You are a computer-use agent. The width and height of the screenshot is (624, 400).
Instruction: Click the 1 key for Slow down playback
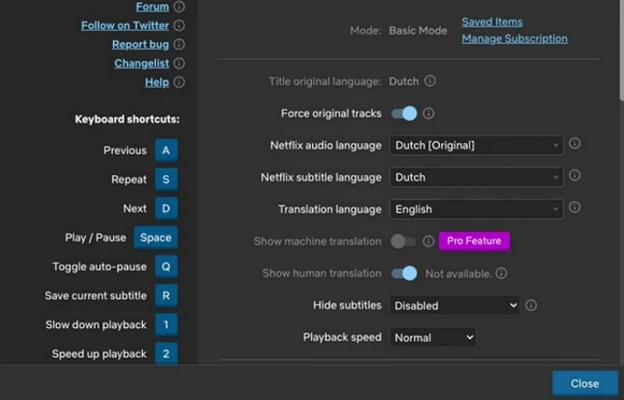166,325
